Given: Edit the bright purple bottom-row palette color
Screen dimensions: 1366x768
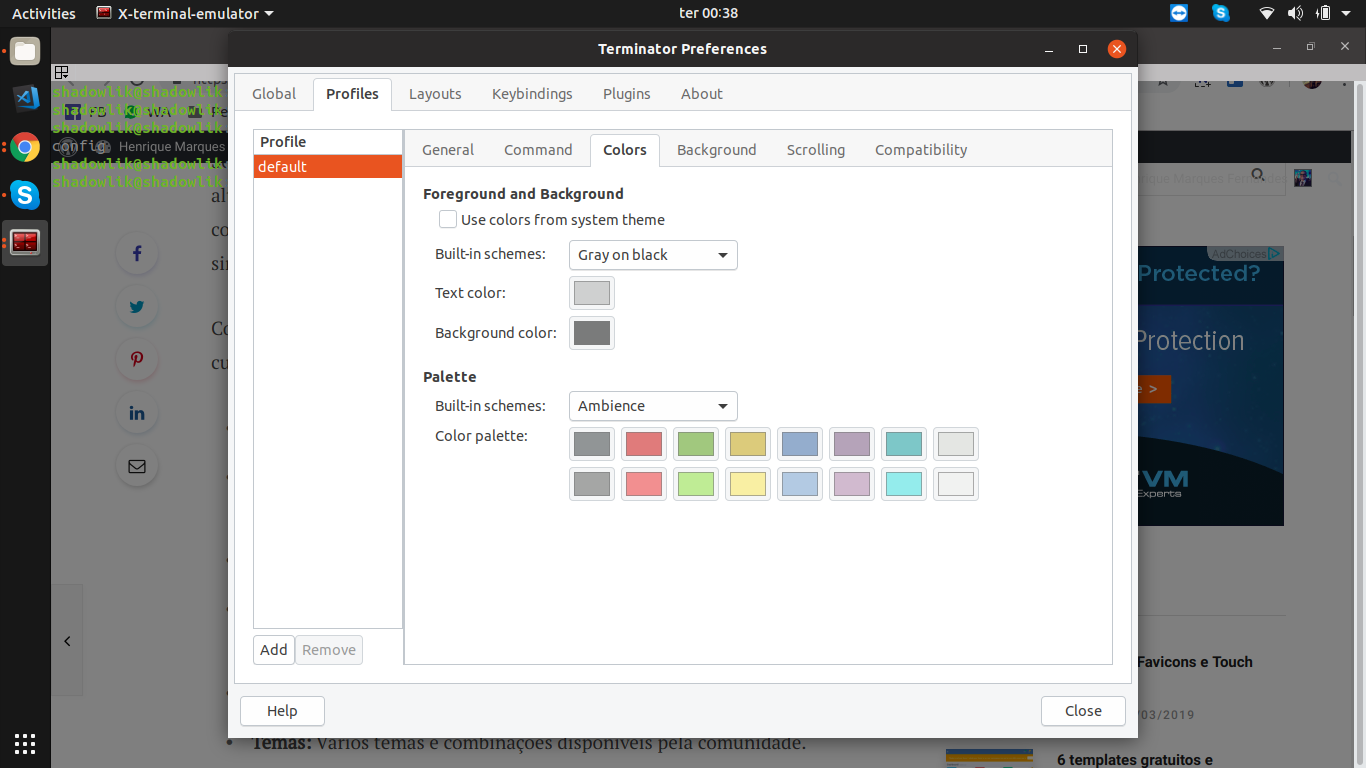Looking at the screenshot, I should (852, 484).
